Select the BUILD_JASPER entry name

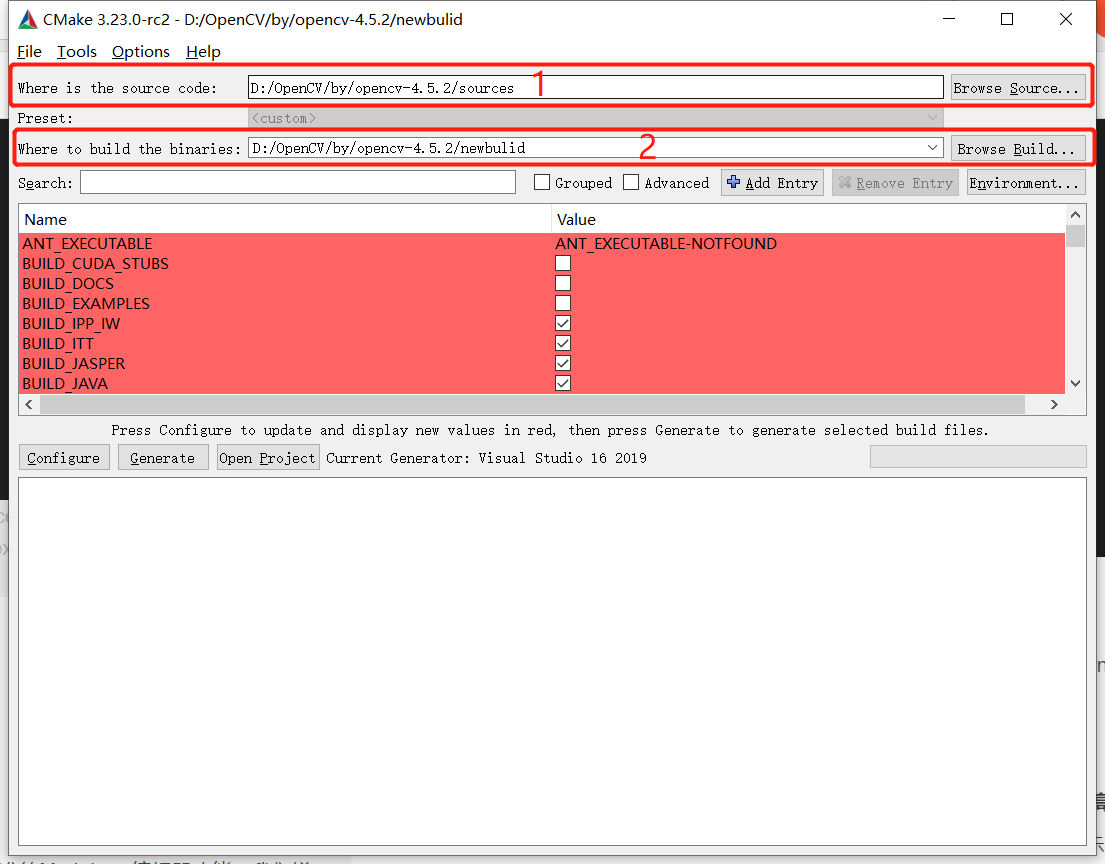point(73,364)
